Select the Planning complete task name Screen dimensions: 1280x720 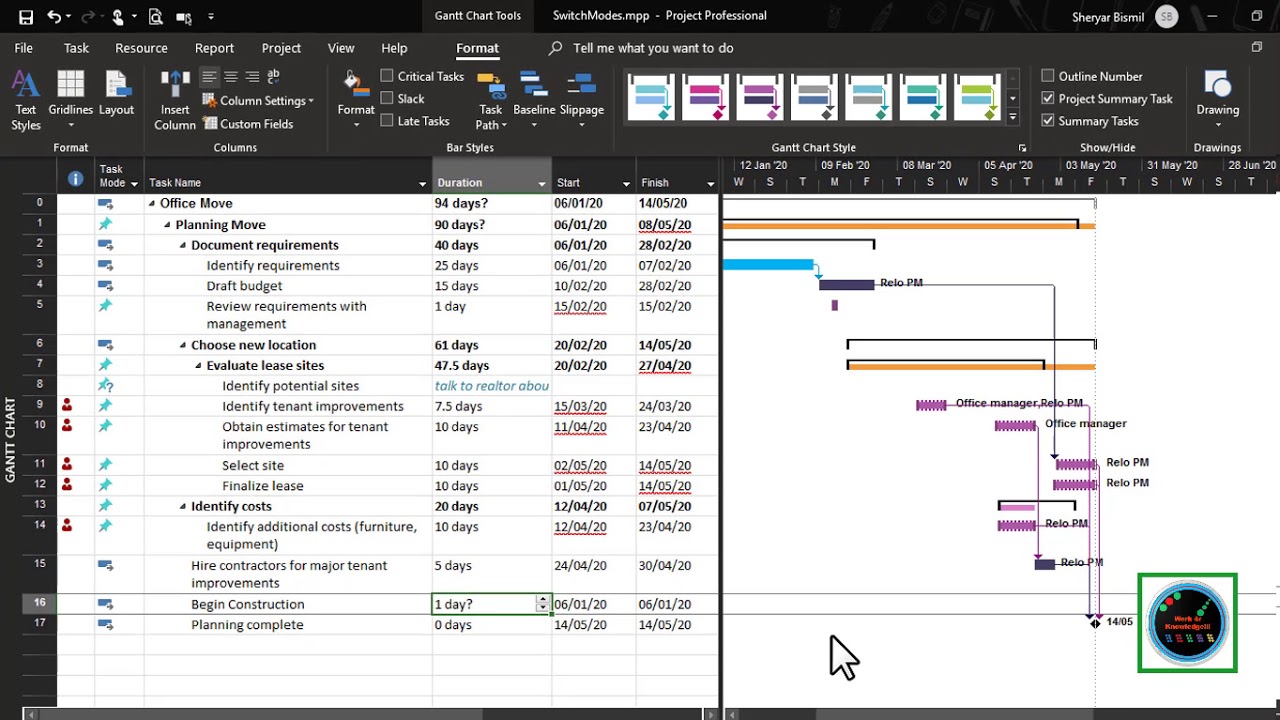tap(247, 625)
